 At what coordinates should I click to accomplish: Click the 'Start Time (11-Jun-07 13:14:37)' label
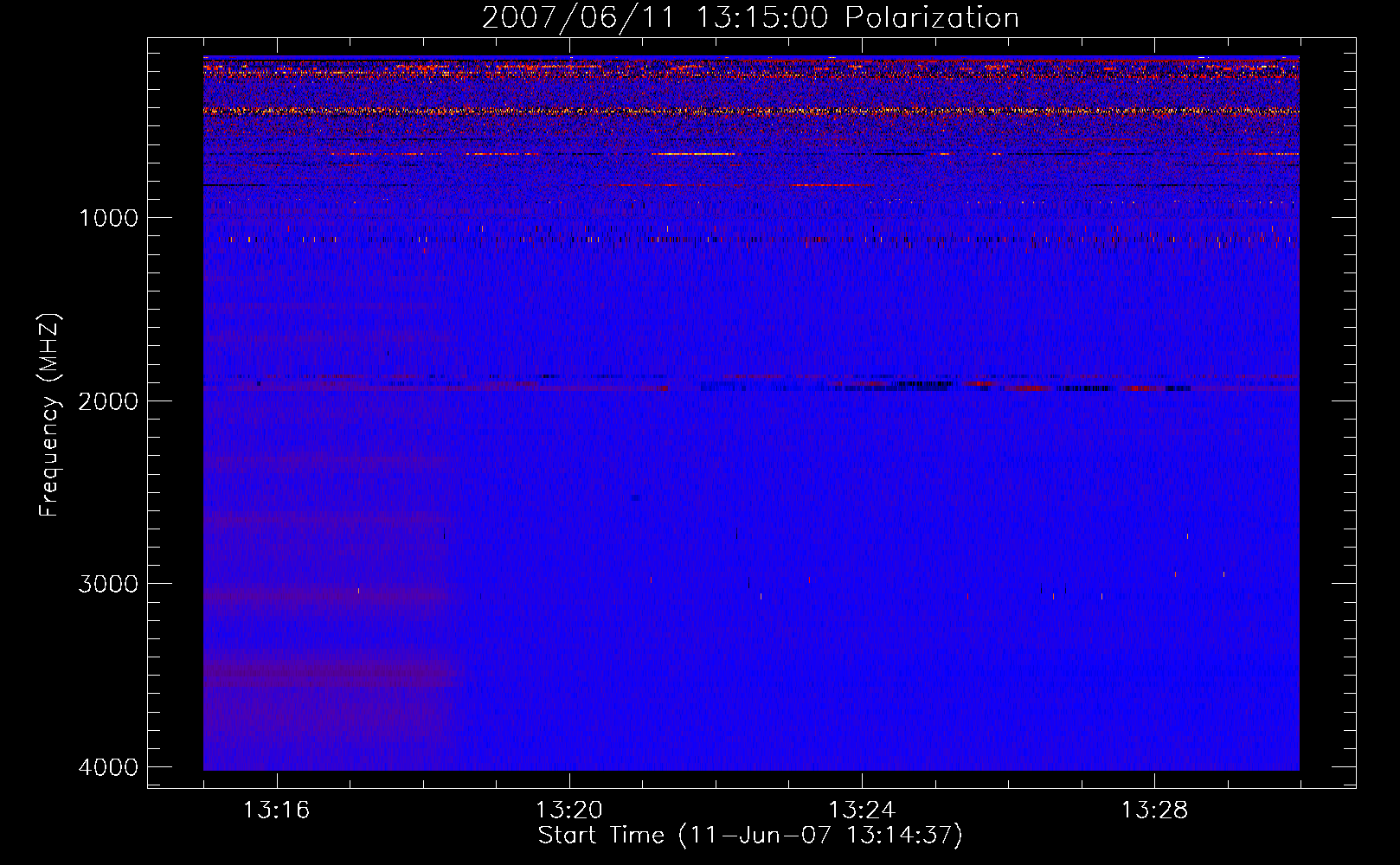click(750, 836)
